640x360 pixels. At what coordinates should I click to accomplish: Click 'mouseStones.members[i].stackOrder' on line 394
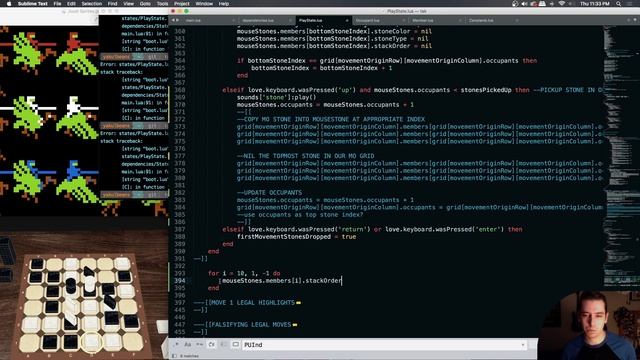(x=282, y=280)
